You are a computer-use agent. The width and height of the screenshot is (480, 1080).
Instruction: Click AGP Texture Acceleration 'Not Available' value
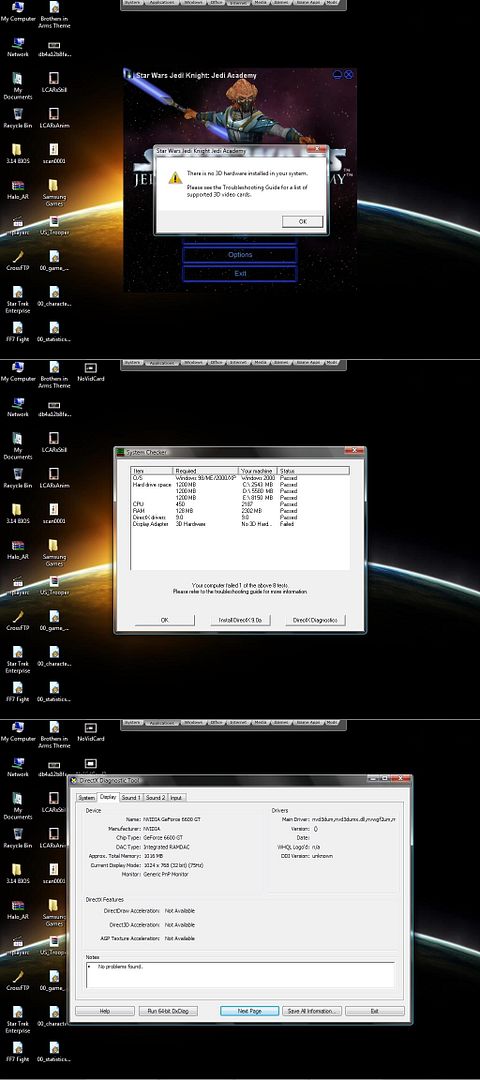point(180,938)
